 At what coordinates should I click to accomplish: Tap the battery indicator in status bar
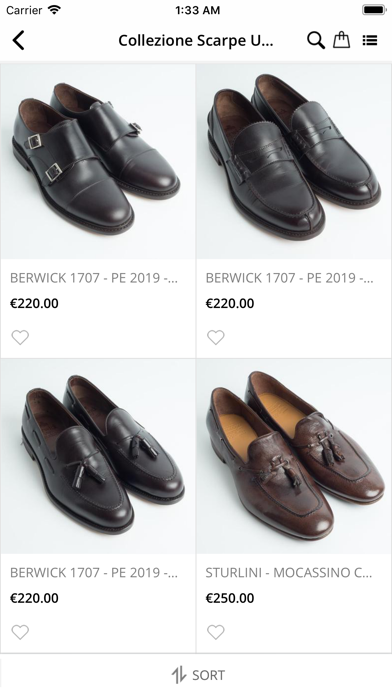point(374,10)
